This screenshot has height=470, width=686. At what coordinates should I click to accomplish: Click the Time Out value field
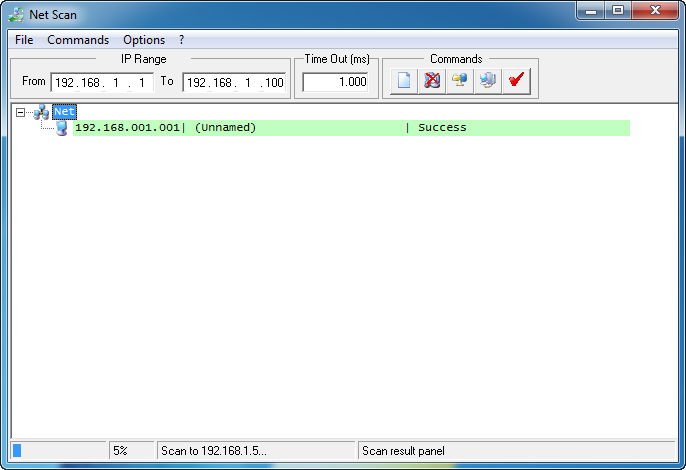click(335, 82)
